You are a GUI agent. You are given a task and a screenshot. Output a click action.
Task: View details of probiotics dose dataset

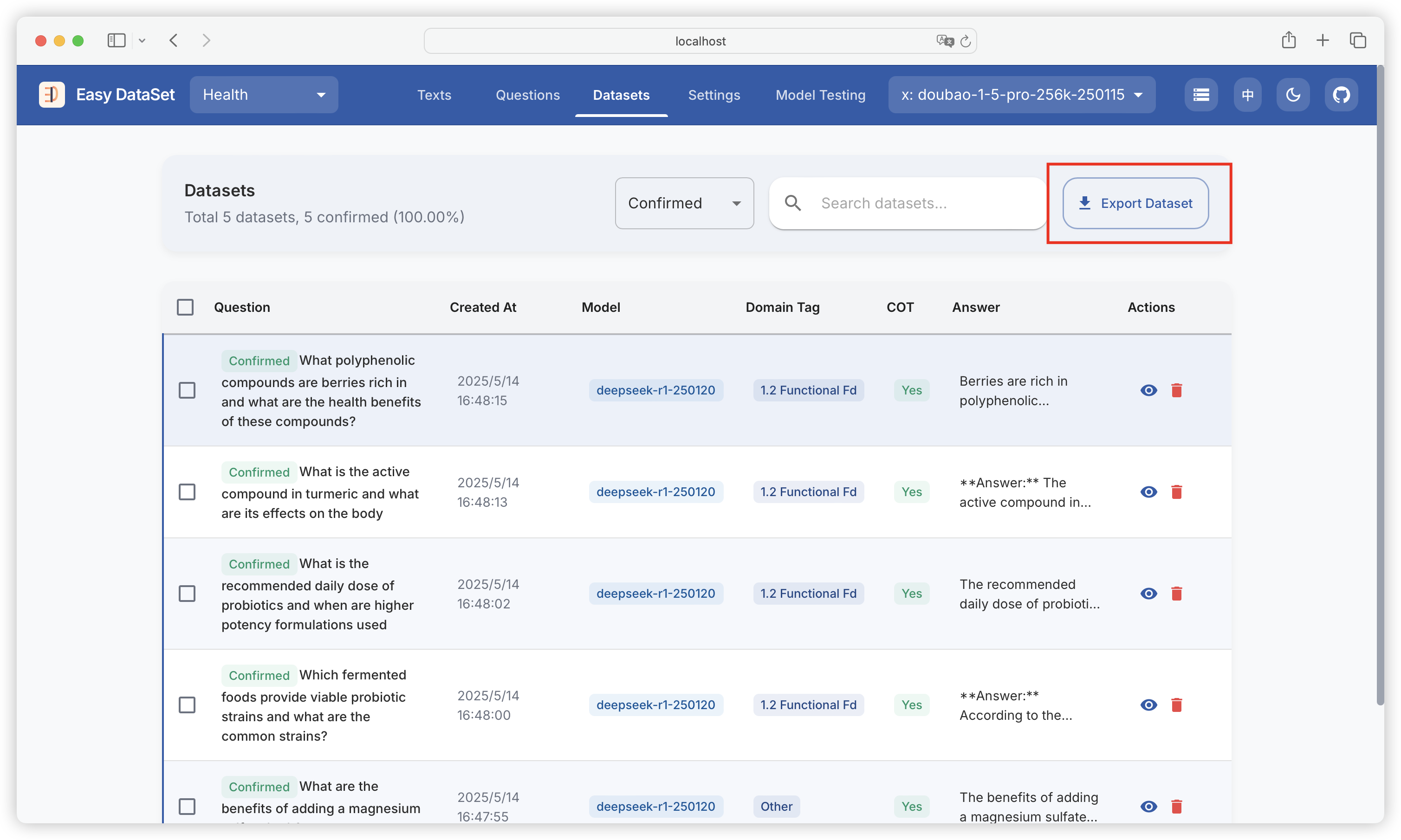point(1148,593)
